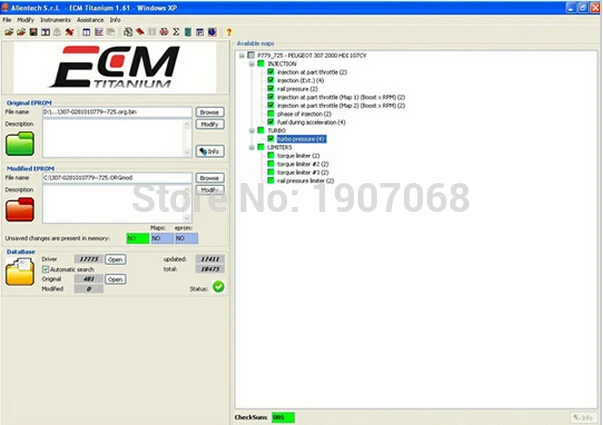This screenshot has width=603, height=425.
Task: Click the teal book toolbar icon
Action: click(x=188, y=32)
